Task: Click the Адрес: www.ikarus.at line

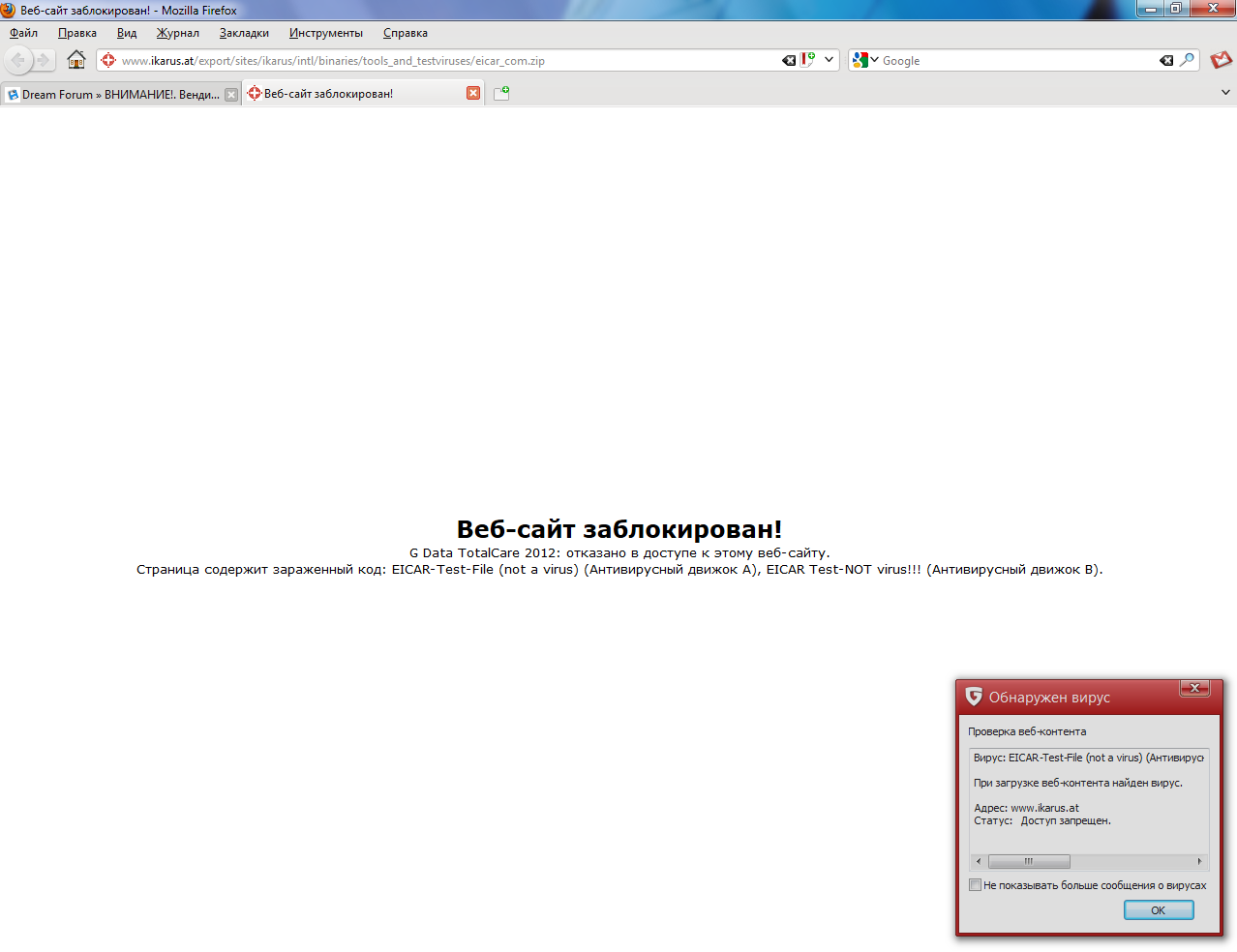Action: click(1026, 808)
